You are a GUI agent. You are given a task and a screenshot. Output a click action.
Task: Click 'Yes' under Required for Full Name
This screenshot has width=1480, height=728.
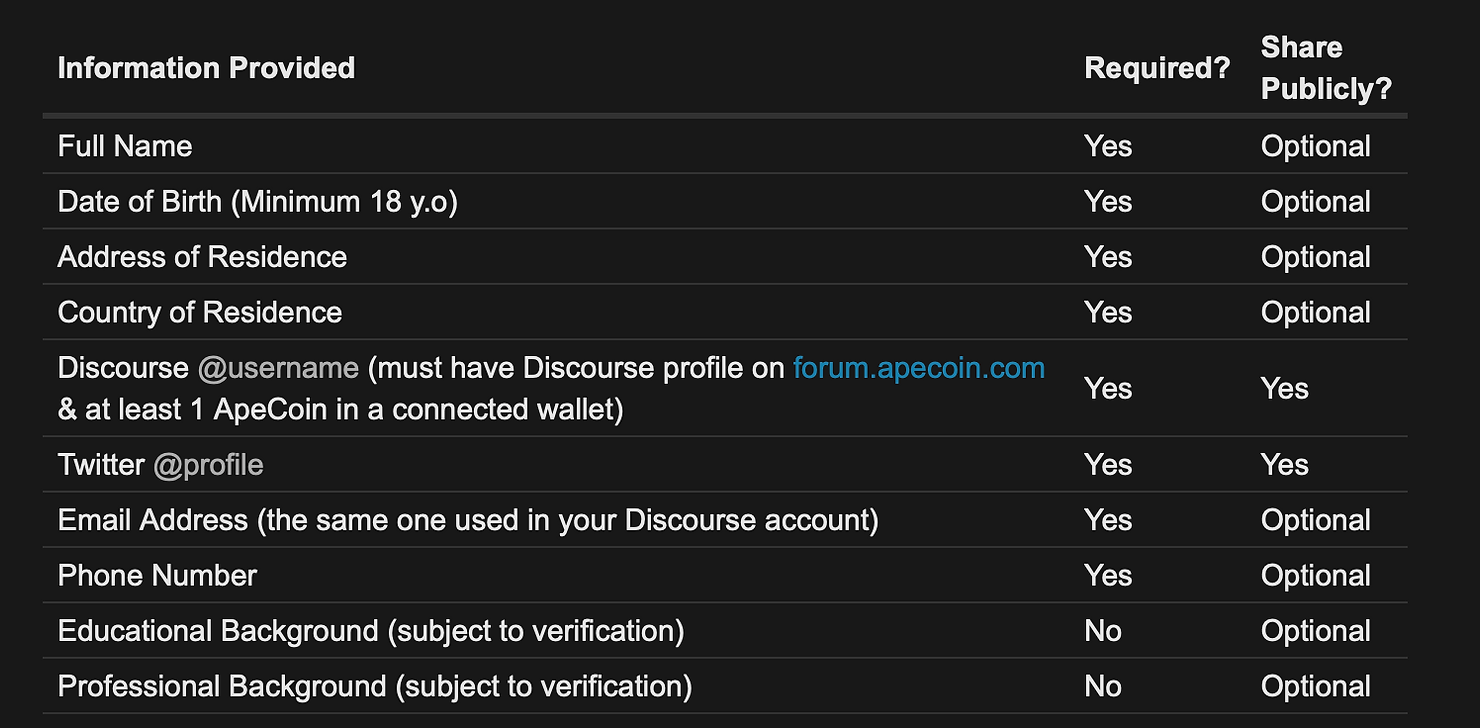click(1108, 146)
